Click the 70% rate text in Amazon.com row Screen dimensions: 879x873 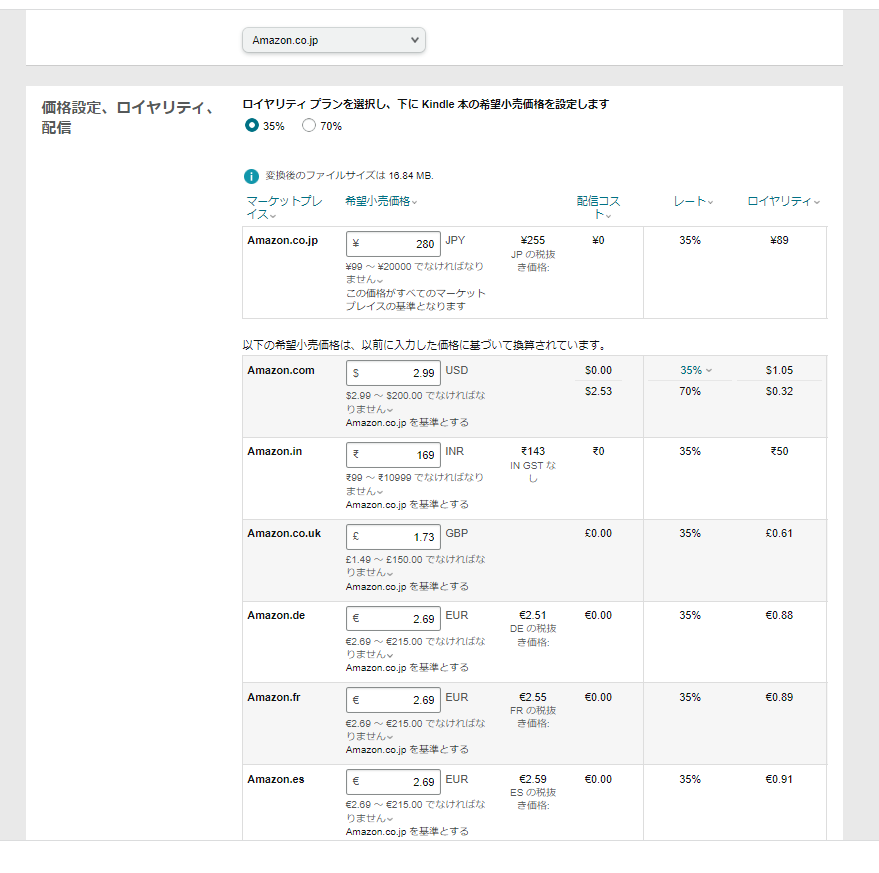(690, 391)
